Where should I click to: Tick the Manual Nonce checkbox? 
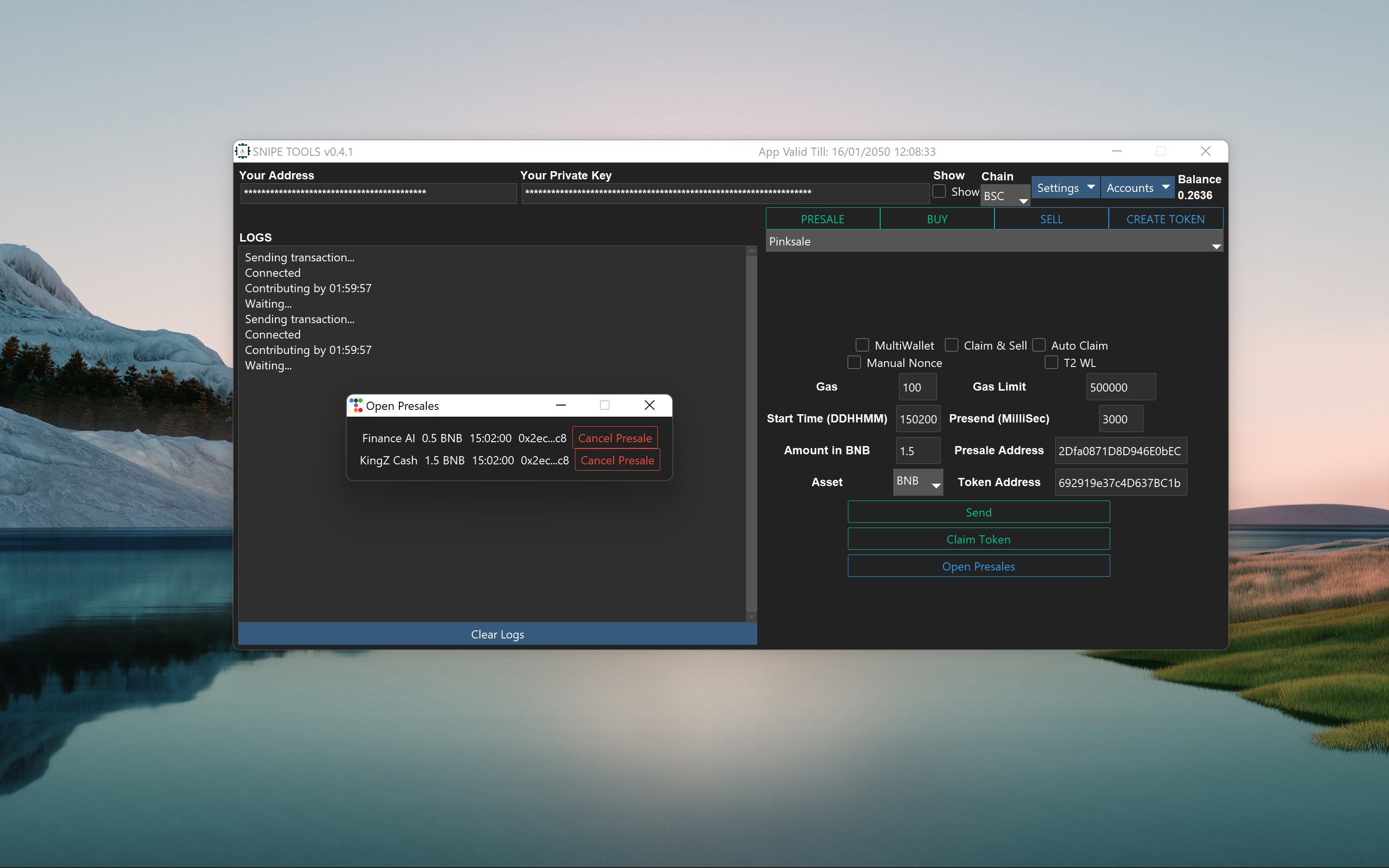(854, 362)
